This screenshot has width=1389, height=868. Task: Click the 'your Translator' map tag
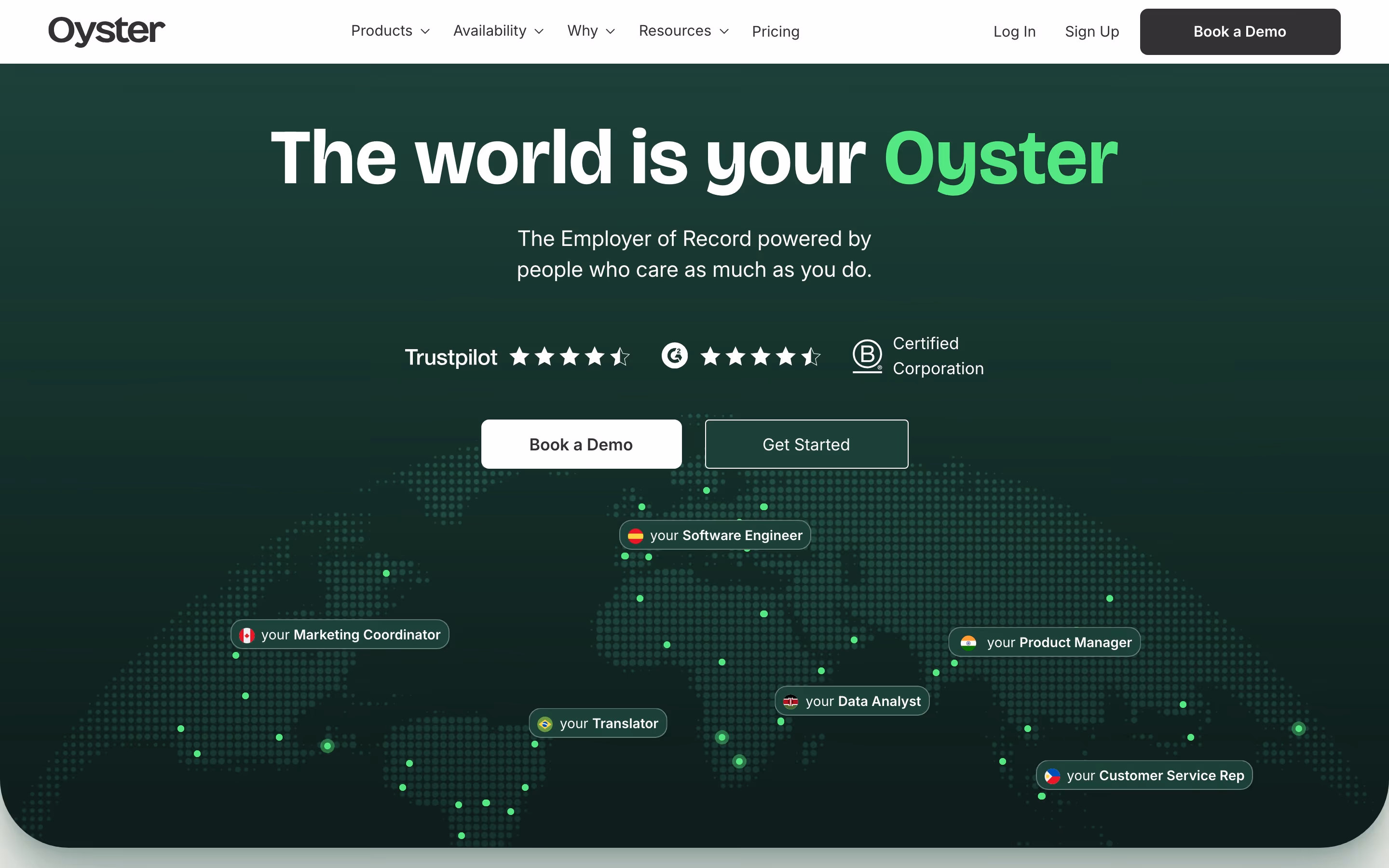click(x=598, y=724)
